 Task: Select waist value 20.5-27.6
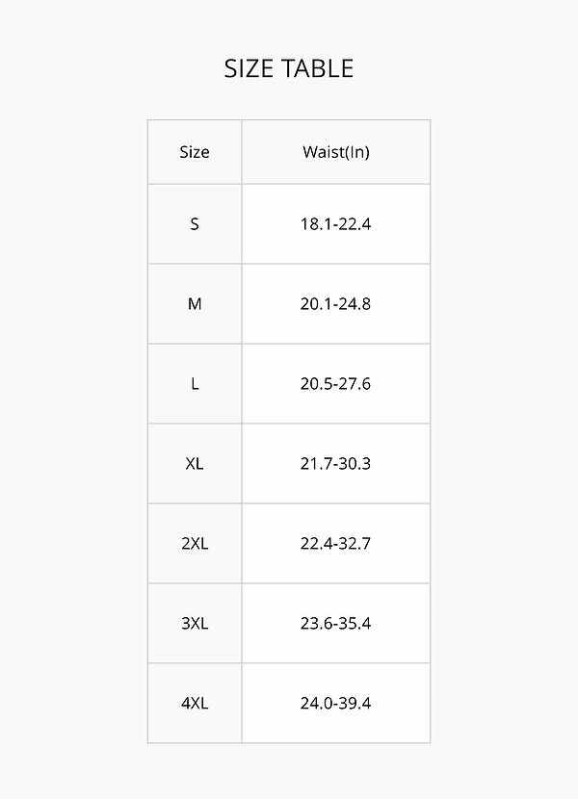click(x=336, y=384)
